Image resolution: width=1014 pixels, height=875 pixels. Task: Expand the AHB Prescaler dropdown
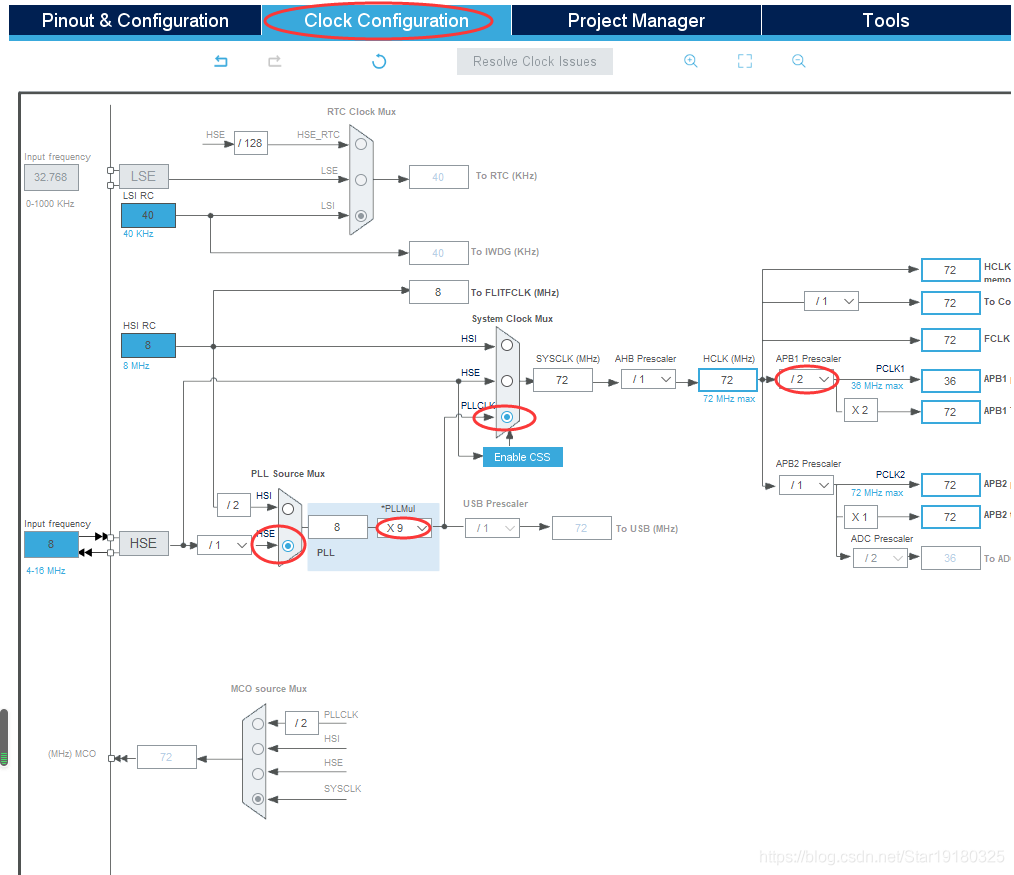pos(648,379)
